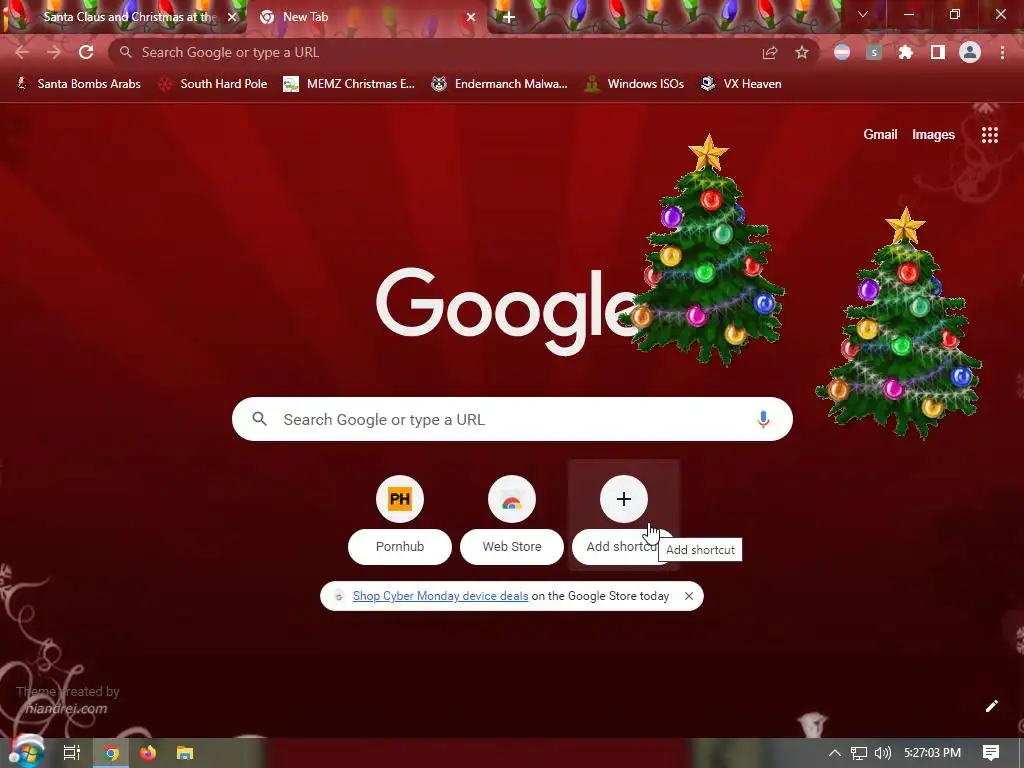Open File Explorer from the taskbar
This screenshot has height=768, width=1024.
[x=185, y=753]
